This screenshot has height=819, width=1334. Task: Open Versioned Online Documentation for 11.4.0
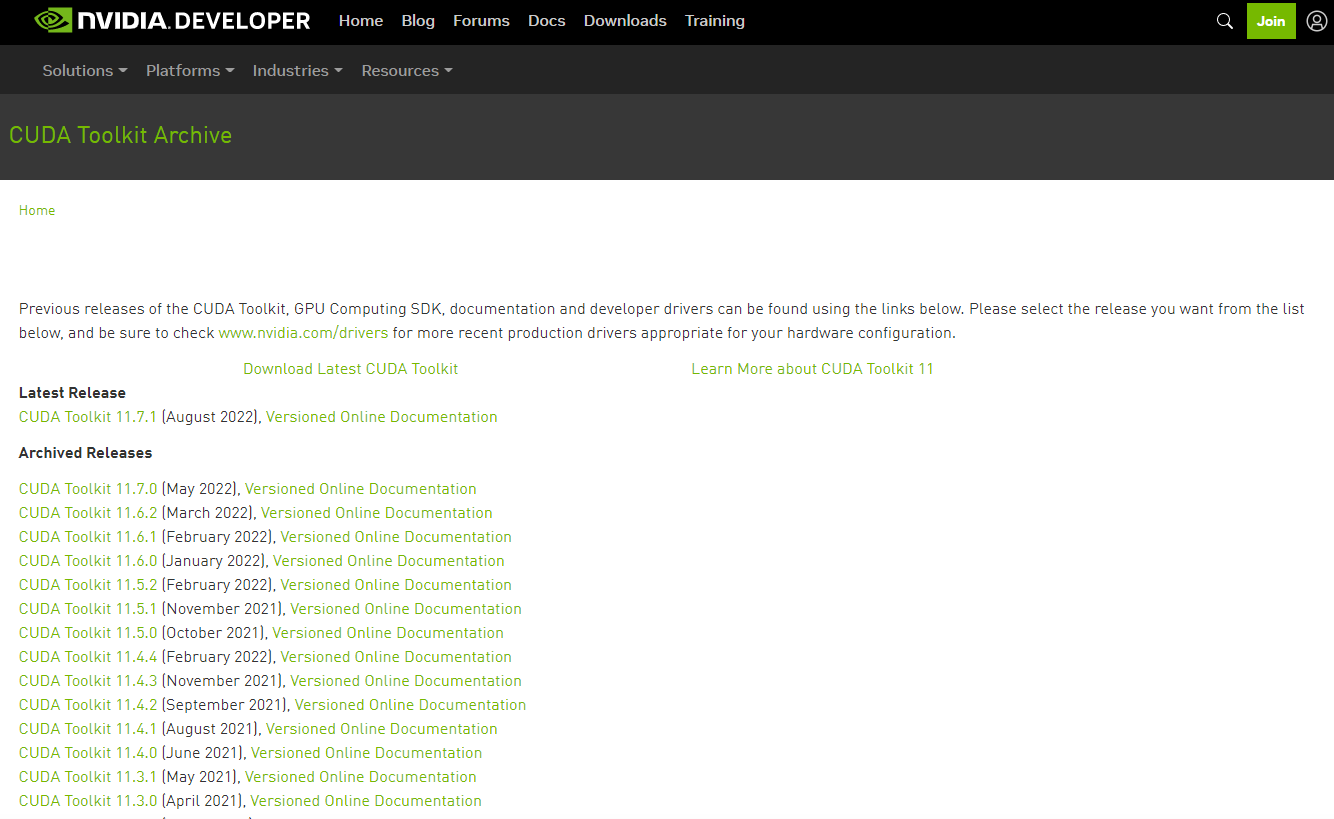pyautogui.click(x=367, y=753)
